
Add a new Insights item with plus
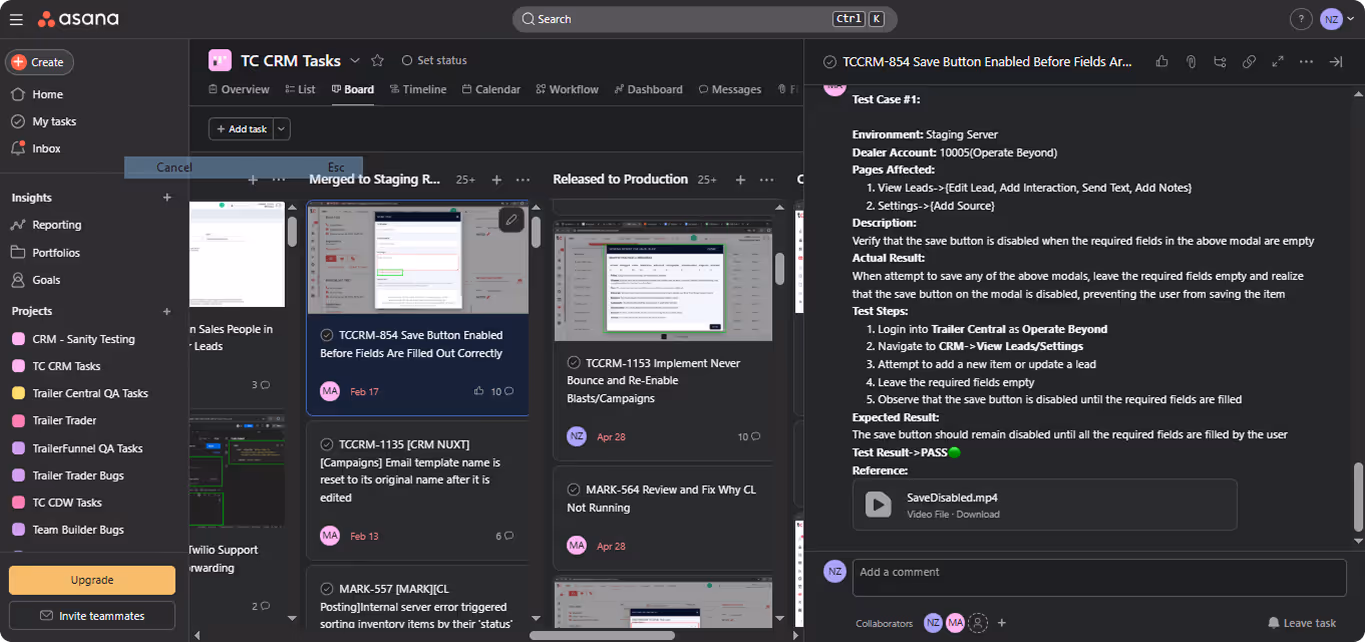pos(167,198)
